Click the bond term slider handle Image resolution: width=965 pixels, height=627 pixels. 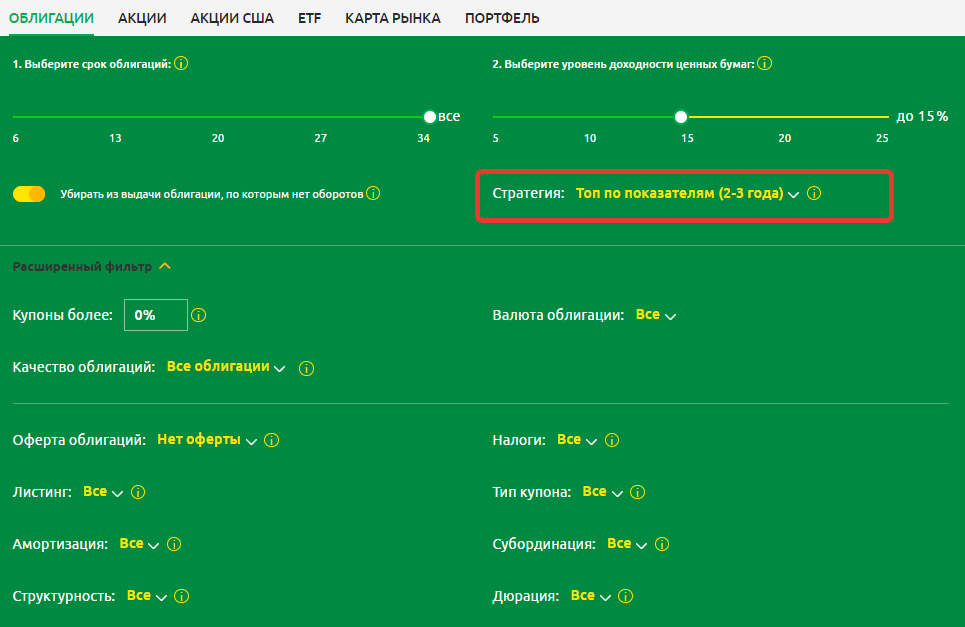click(430, 117)
